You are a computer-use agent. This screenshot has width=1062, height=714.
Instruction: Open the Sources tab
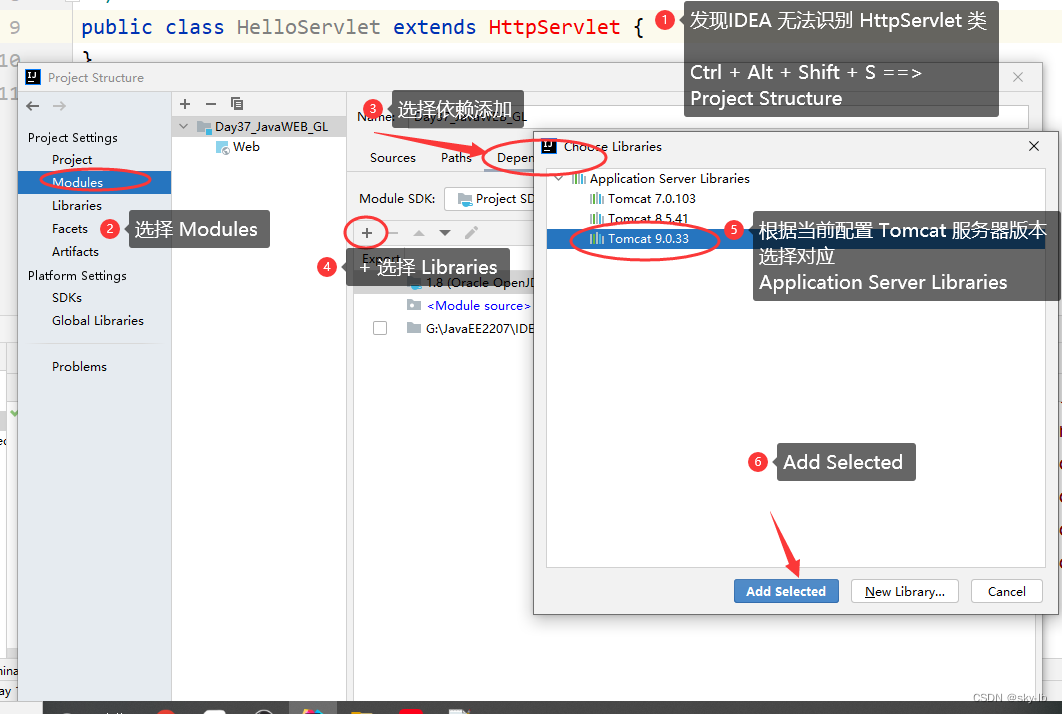click(392, 158)
